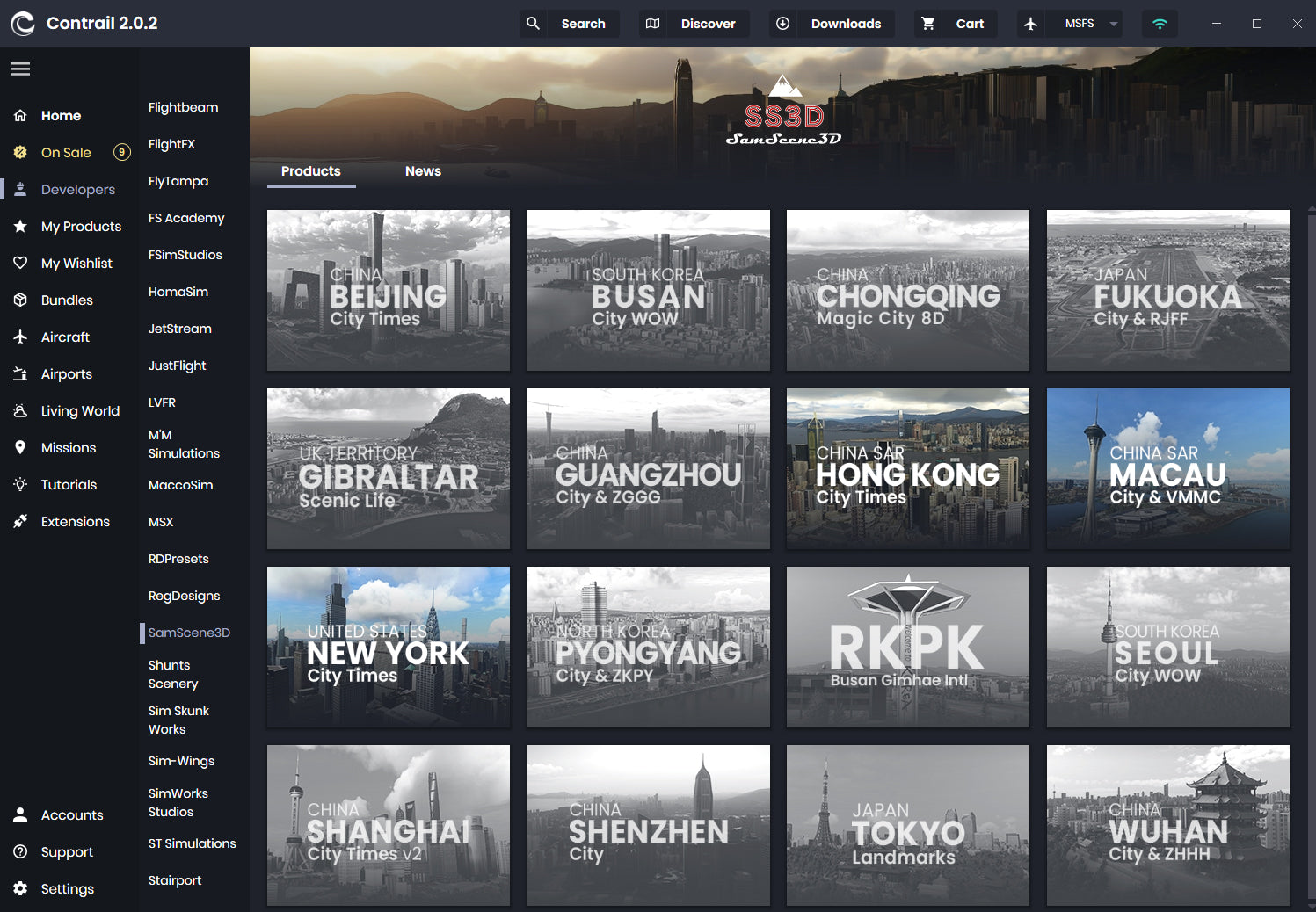Select FlyTampa developer
The height and width of the screenshot is (912, 1316).
pyautogui.click(x=178, y=181)
